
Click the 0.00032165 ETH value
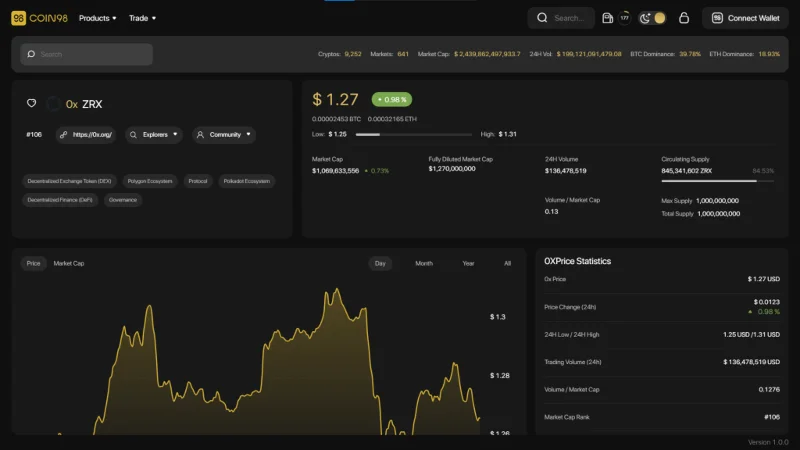tap(392, 119)
